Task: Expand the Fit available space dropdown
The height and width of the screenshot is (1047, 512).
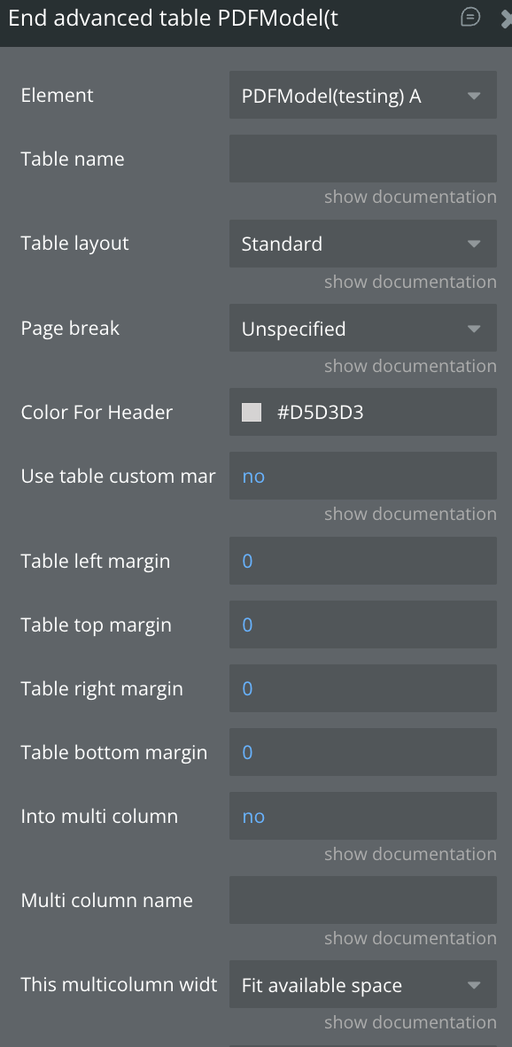Action: pyautogui.click(x=363, y=984)
